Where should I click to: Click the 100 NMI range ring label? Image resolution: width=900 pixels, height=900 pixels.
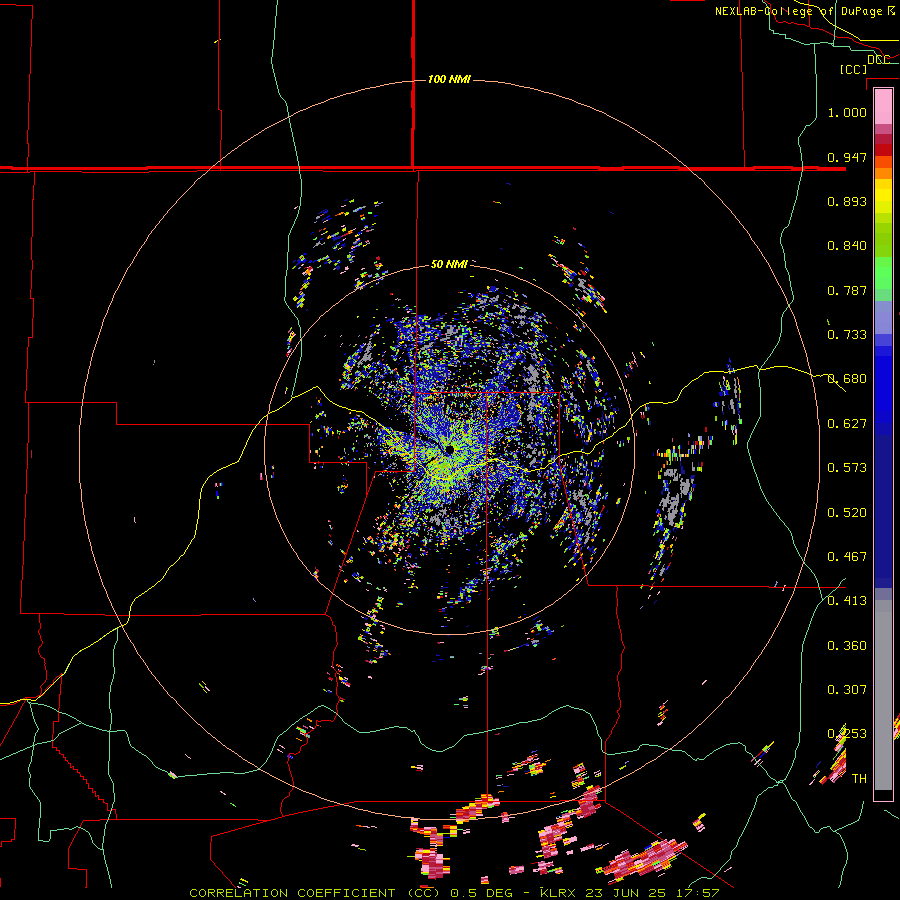coord(449,79)
